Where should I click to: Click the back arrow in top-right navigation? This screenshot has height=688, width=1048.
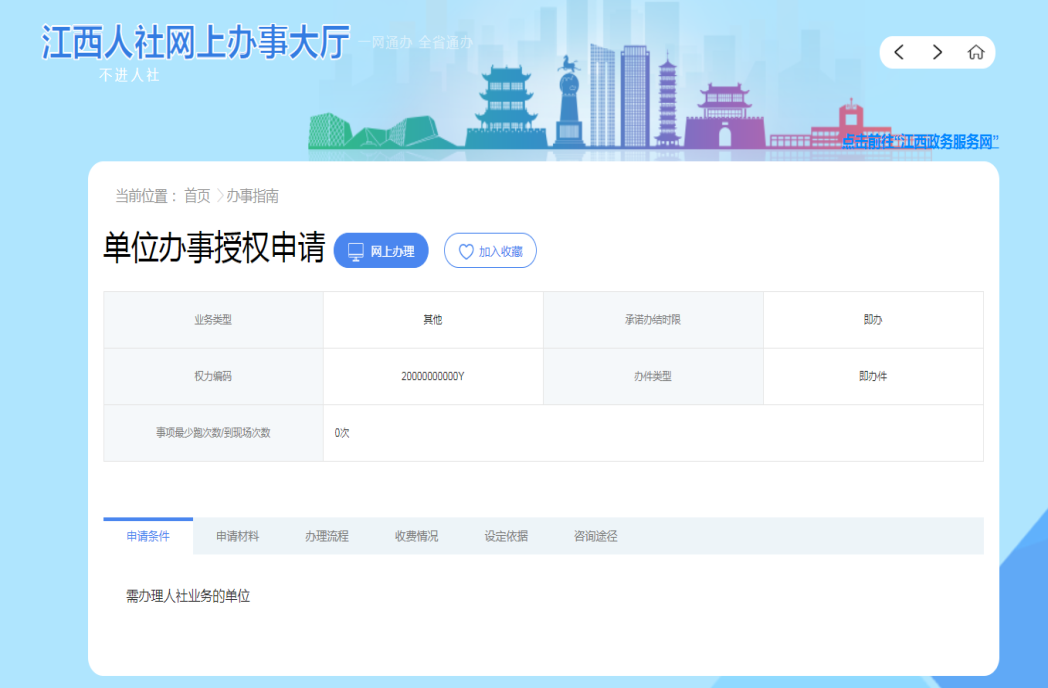[899, 50]
